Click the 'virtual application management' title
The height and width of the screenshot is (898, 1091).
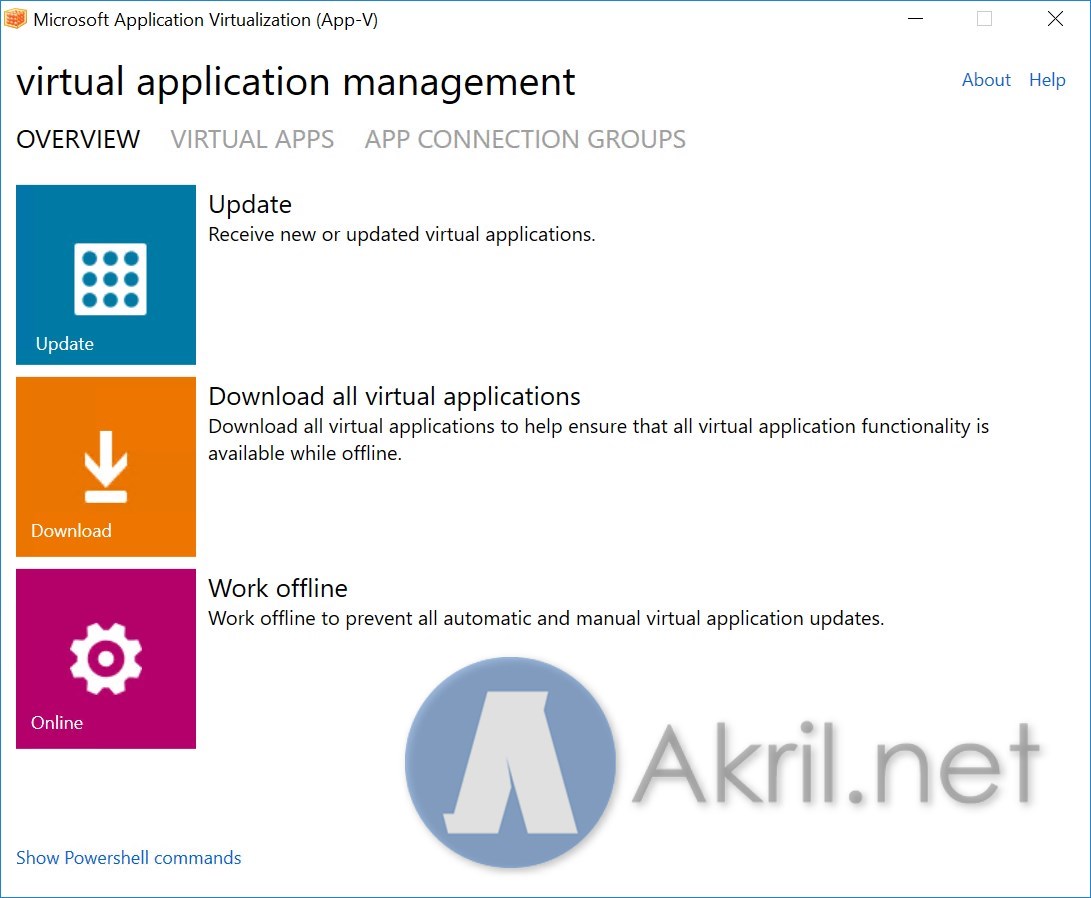[x=296, y=82]
